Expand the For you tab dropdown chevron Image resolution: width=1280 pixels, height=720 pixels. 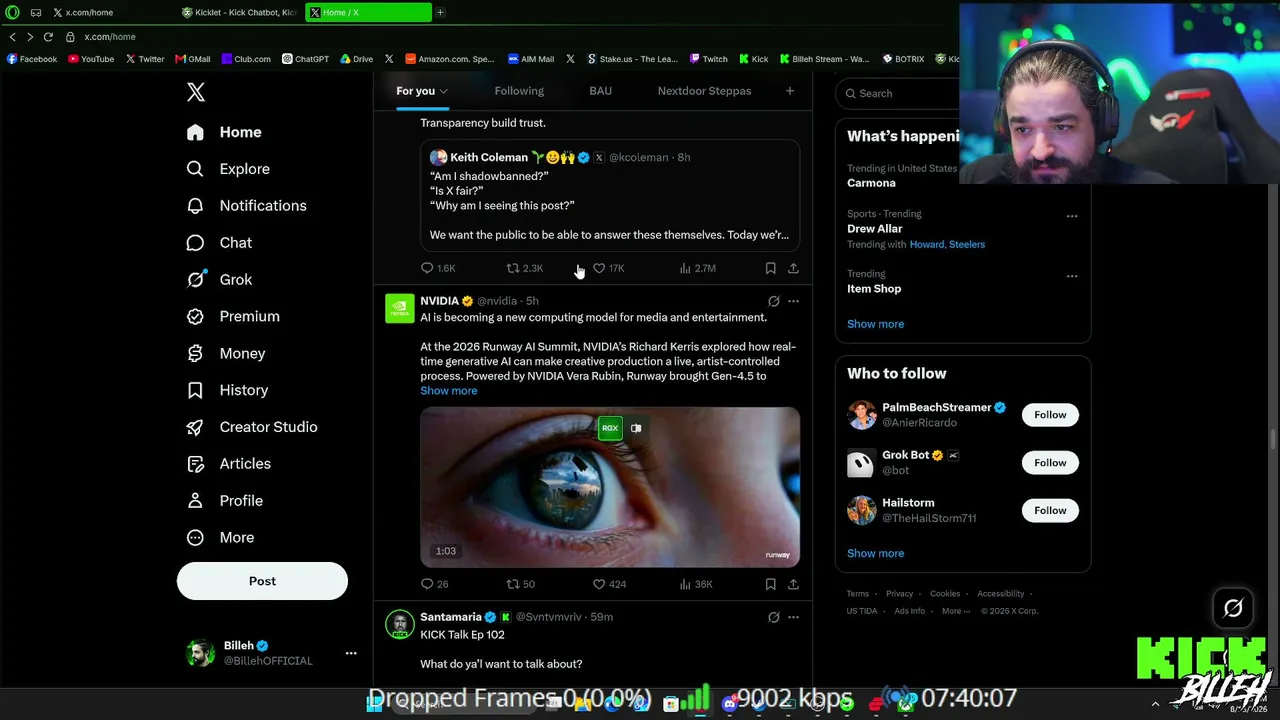443,92
